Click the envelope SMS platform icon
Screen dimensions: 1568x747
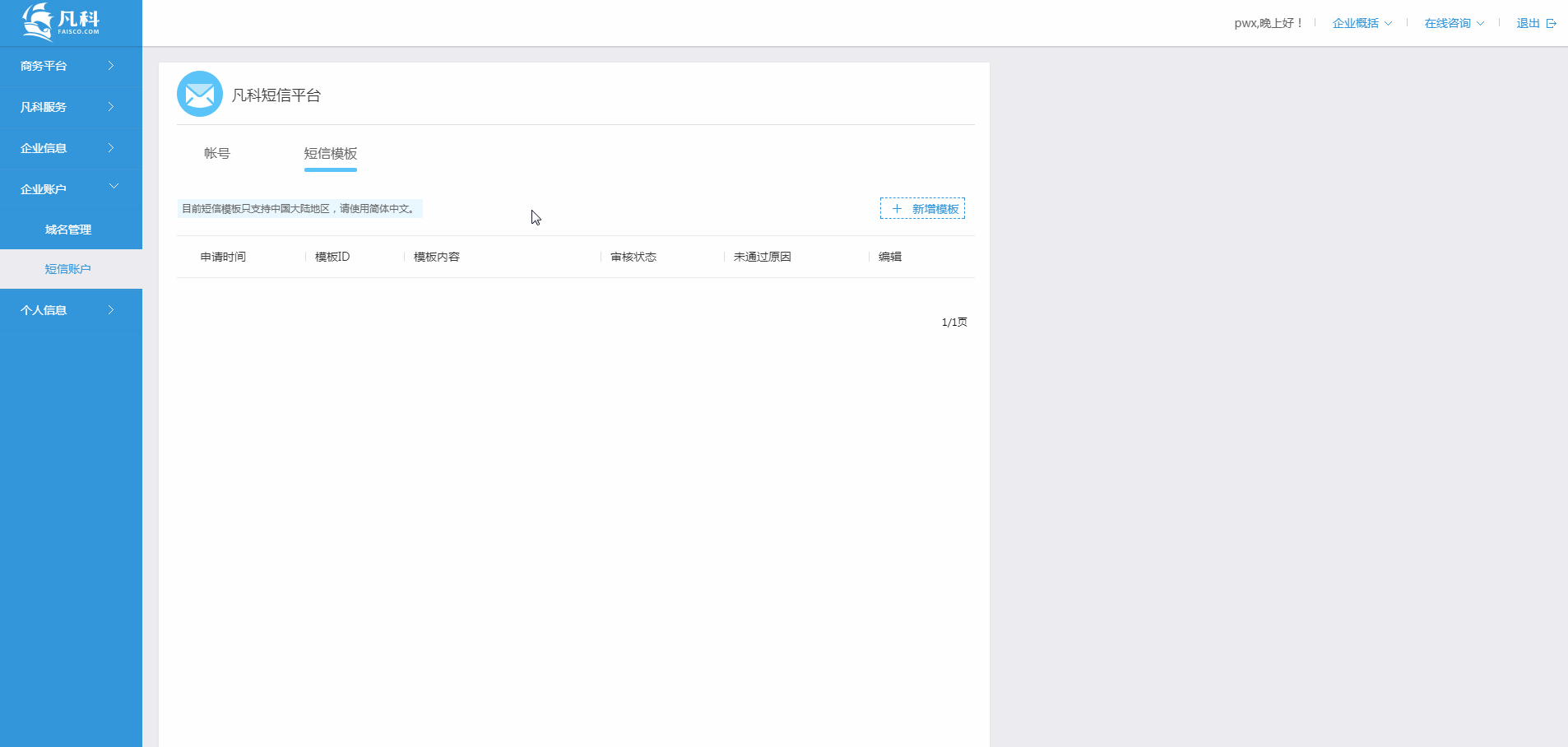click(x=200, y=94)
